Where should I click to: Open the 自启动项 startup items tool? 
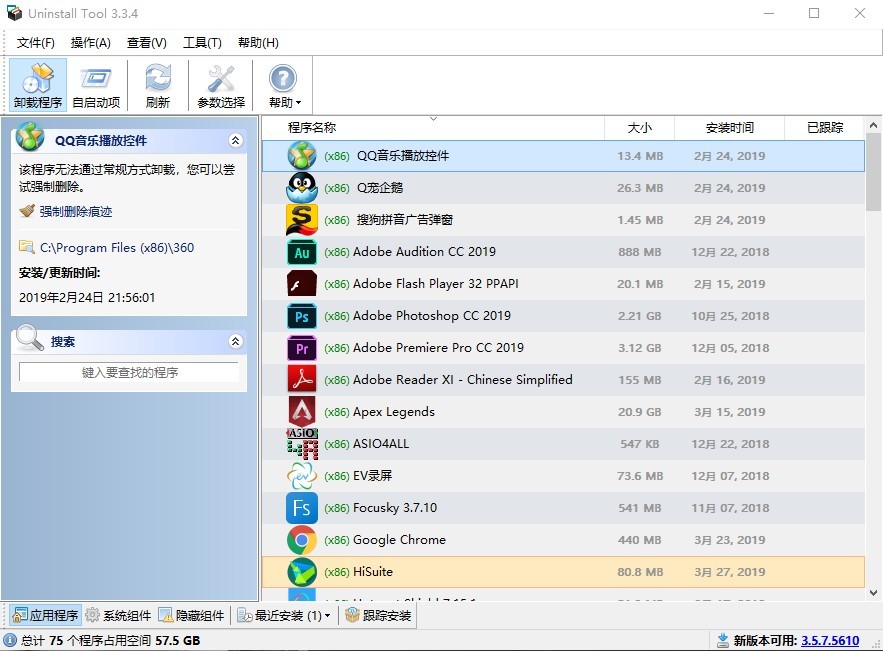[96, 85]
